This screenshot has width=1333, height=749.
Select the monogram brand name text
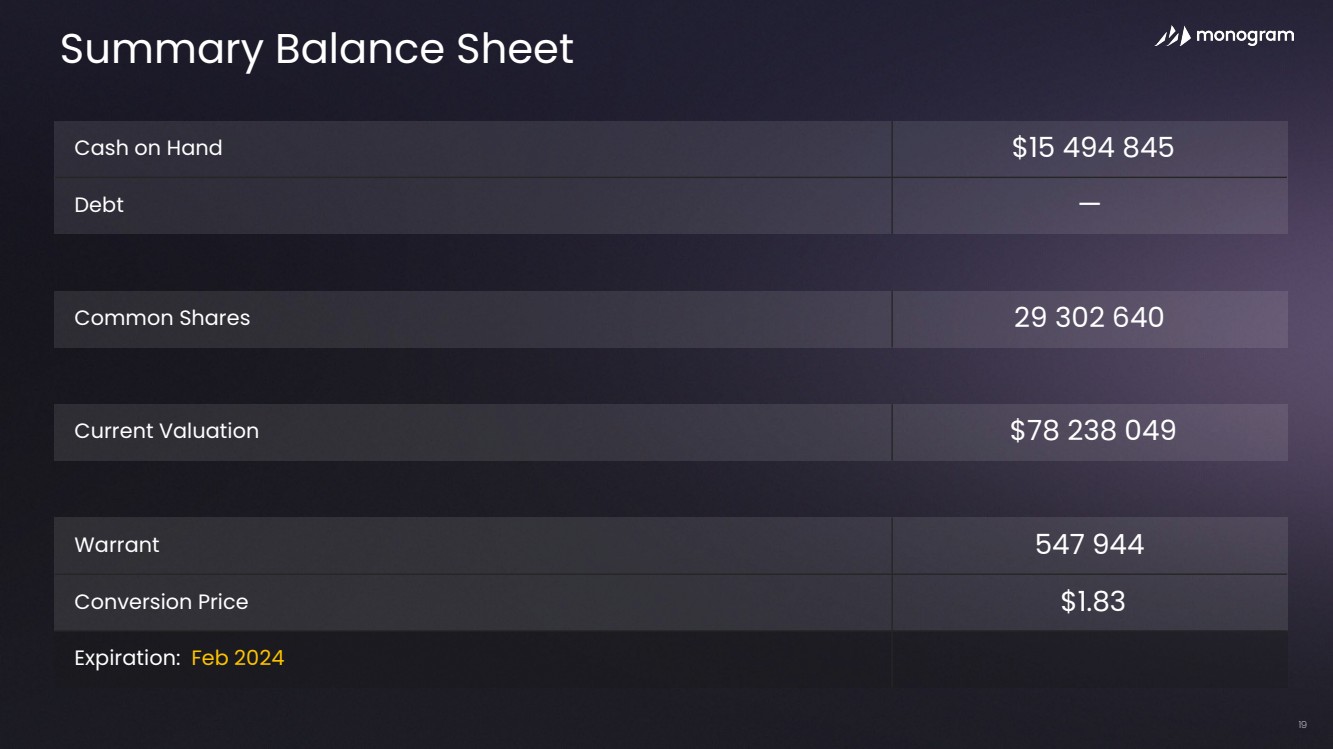pyautogui.click(x=1245, y=36)
